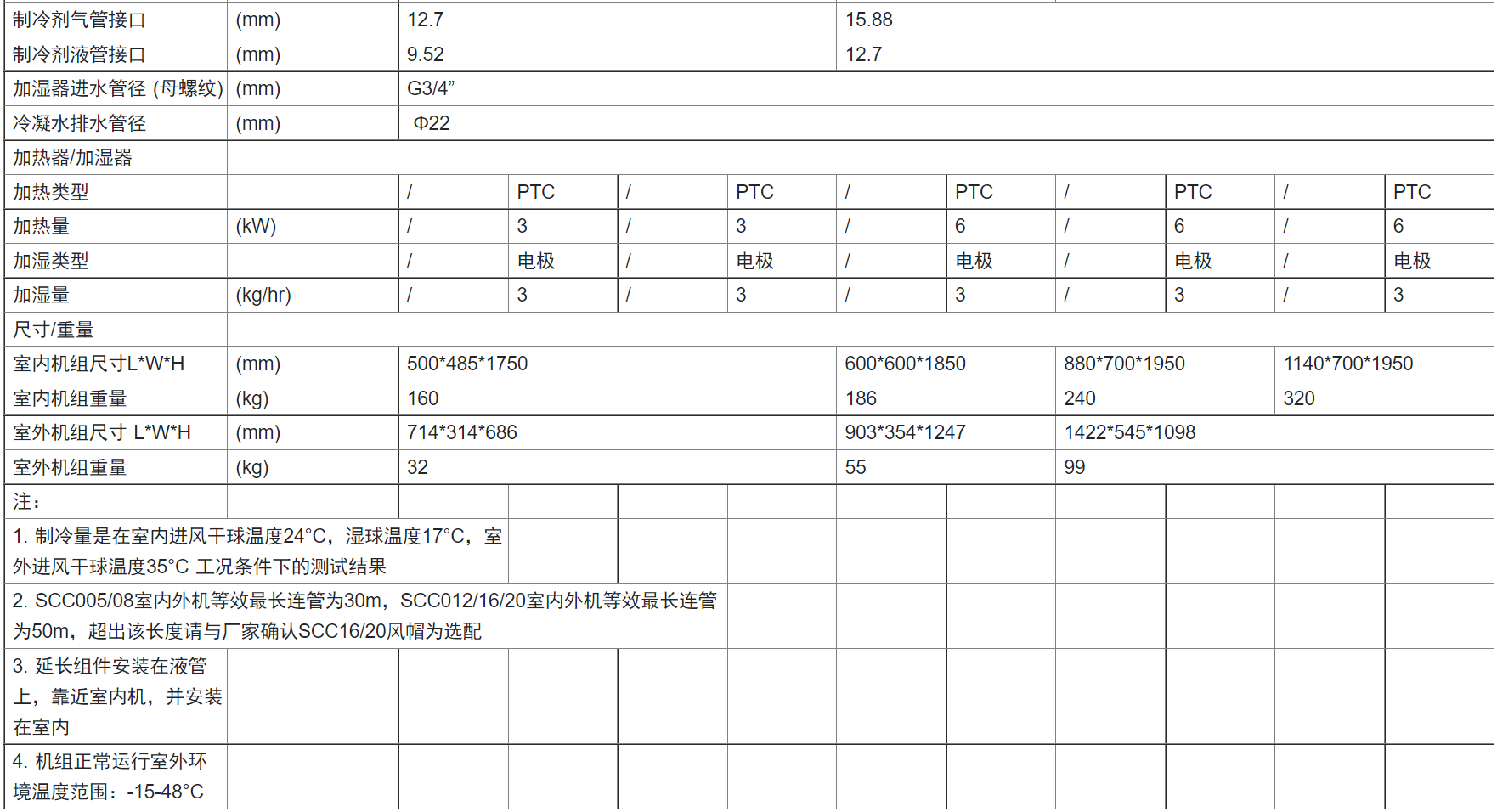The width and height of the screenshot is (1497, 812).
Task: Click the 55 outdoor unit weight cell
Action: click(x=856, y=467)
